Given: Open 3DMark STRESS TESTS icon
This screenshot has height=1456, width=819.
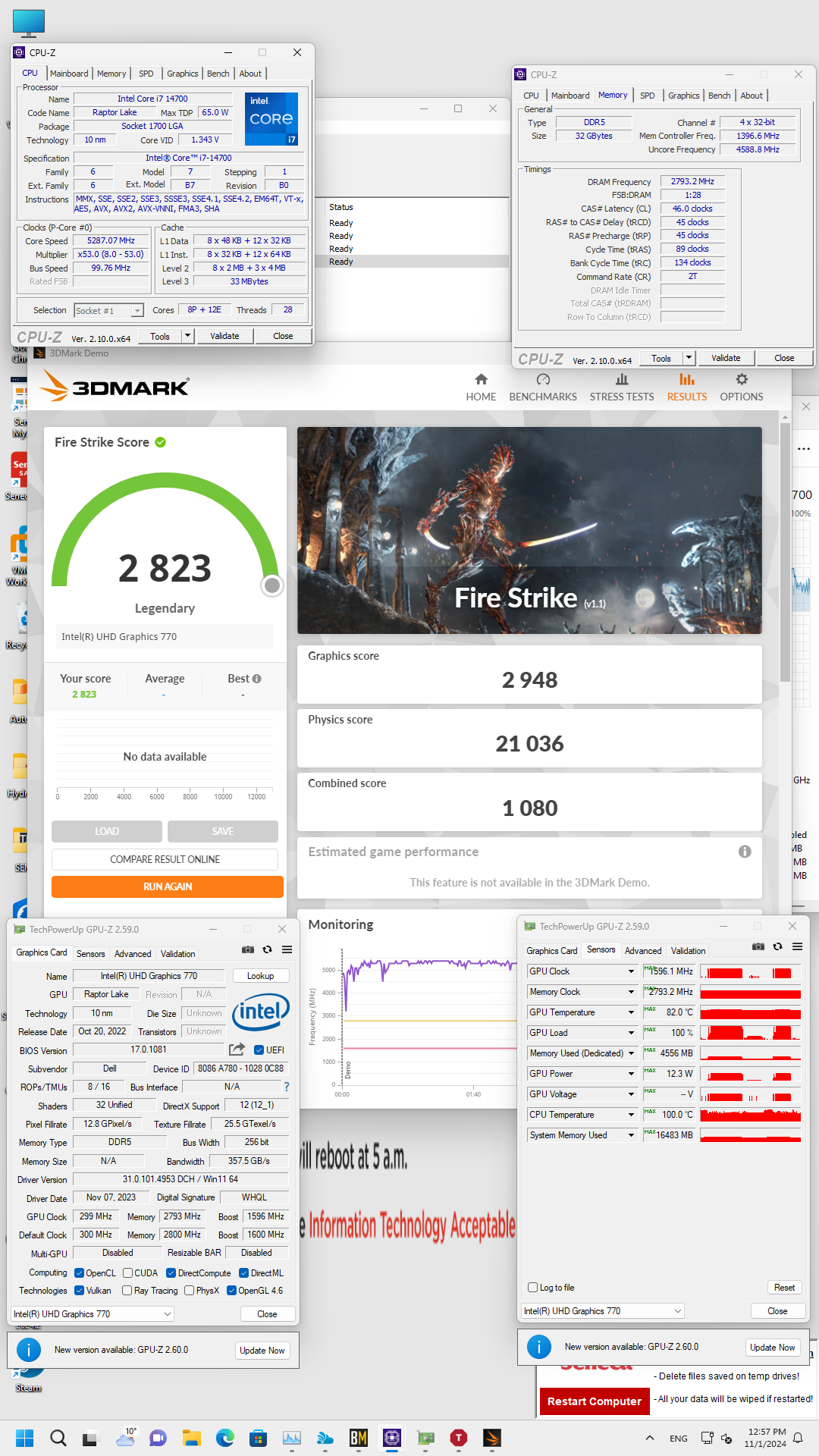Looking at the screenshot, I should (622, 379).
